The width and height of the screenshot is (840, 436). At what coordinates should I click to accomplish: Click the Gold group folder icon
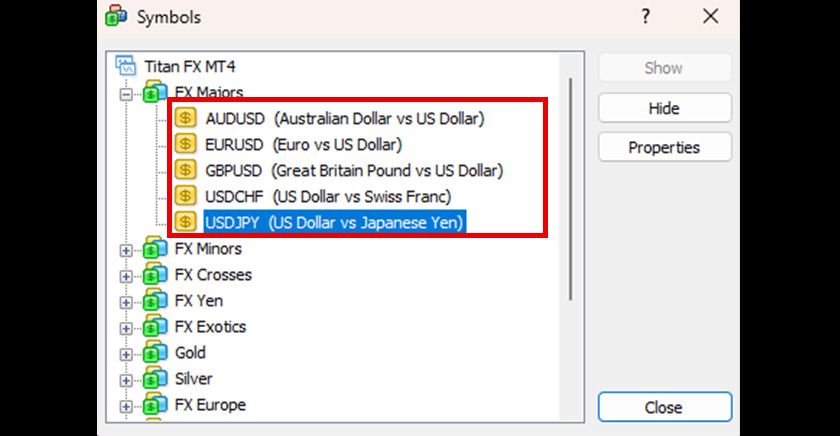(154, 353)
